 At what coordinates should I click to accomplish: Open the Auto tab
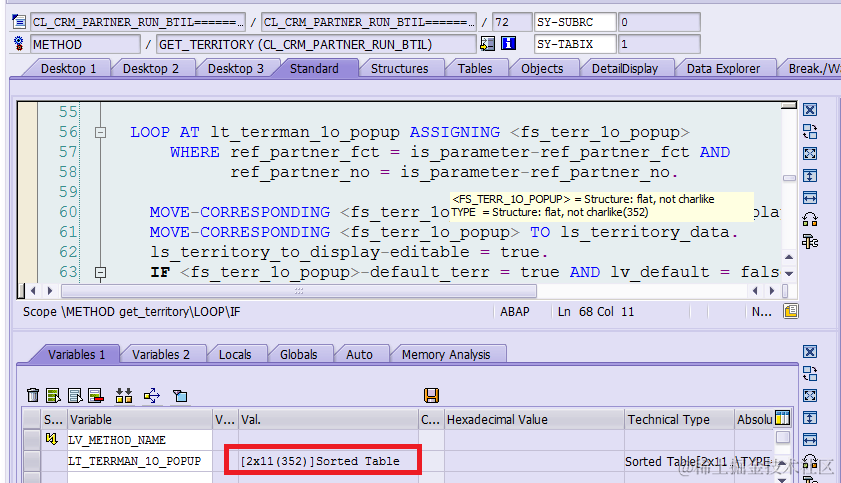[359, 354]
